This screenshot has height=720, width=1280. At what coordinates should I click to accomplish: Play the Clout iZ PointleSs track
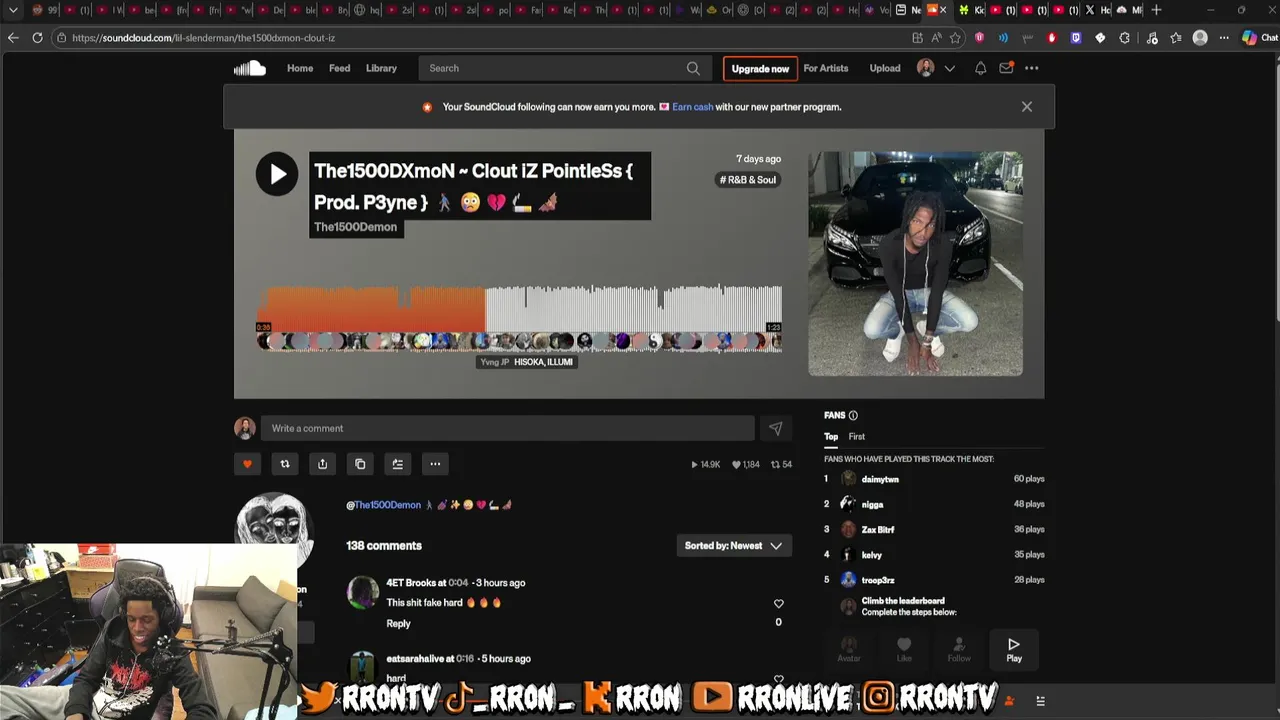(277, 174)
